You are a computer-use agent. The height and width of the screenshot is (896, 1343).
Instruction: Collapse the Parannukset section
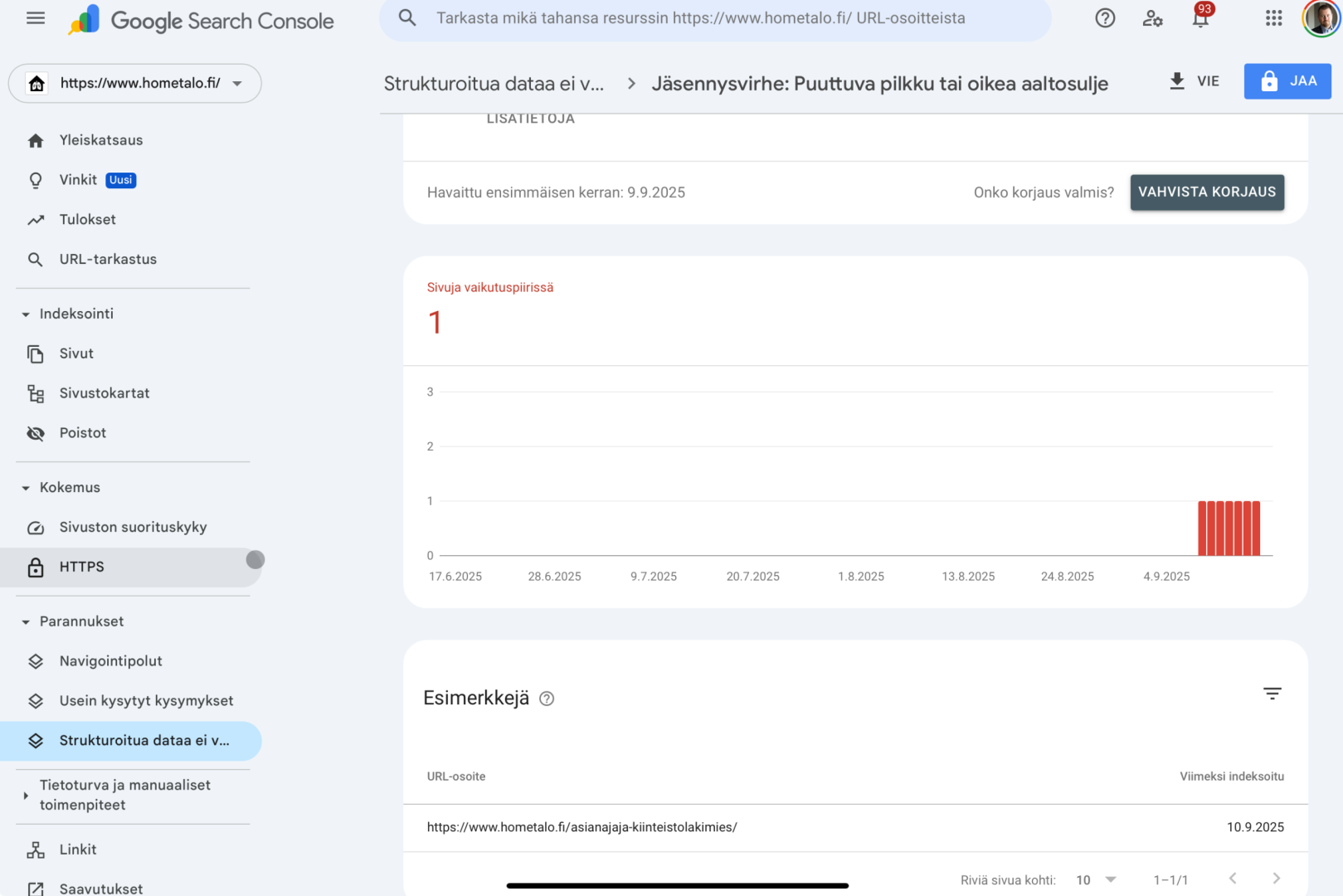coord(26,622)
